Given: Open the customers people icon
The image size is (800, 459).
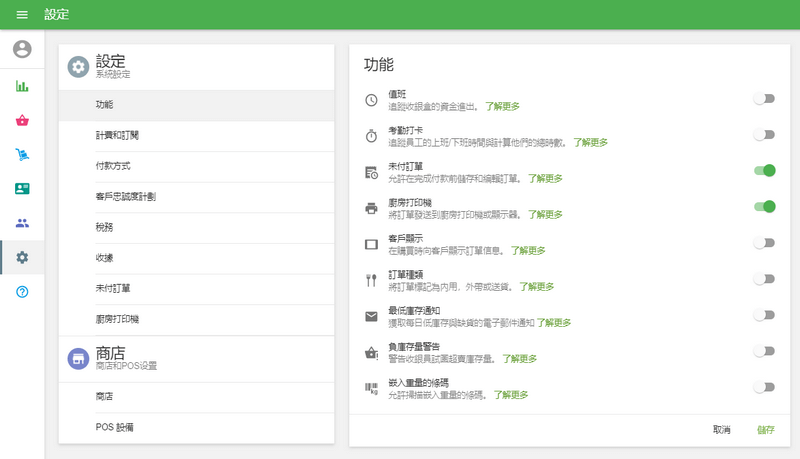Looking at the screenshot, I should 22,223.
